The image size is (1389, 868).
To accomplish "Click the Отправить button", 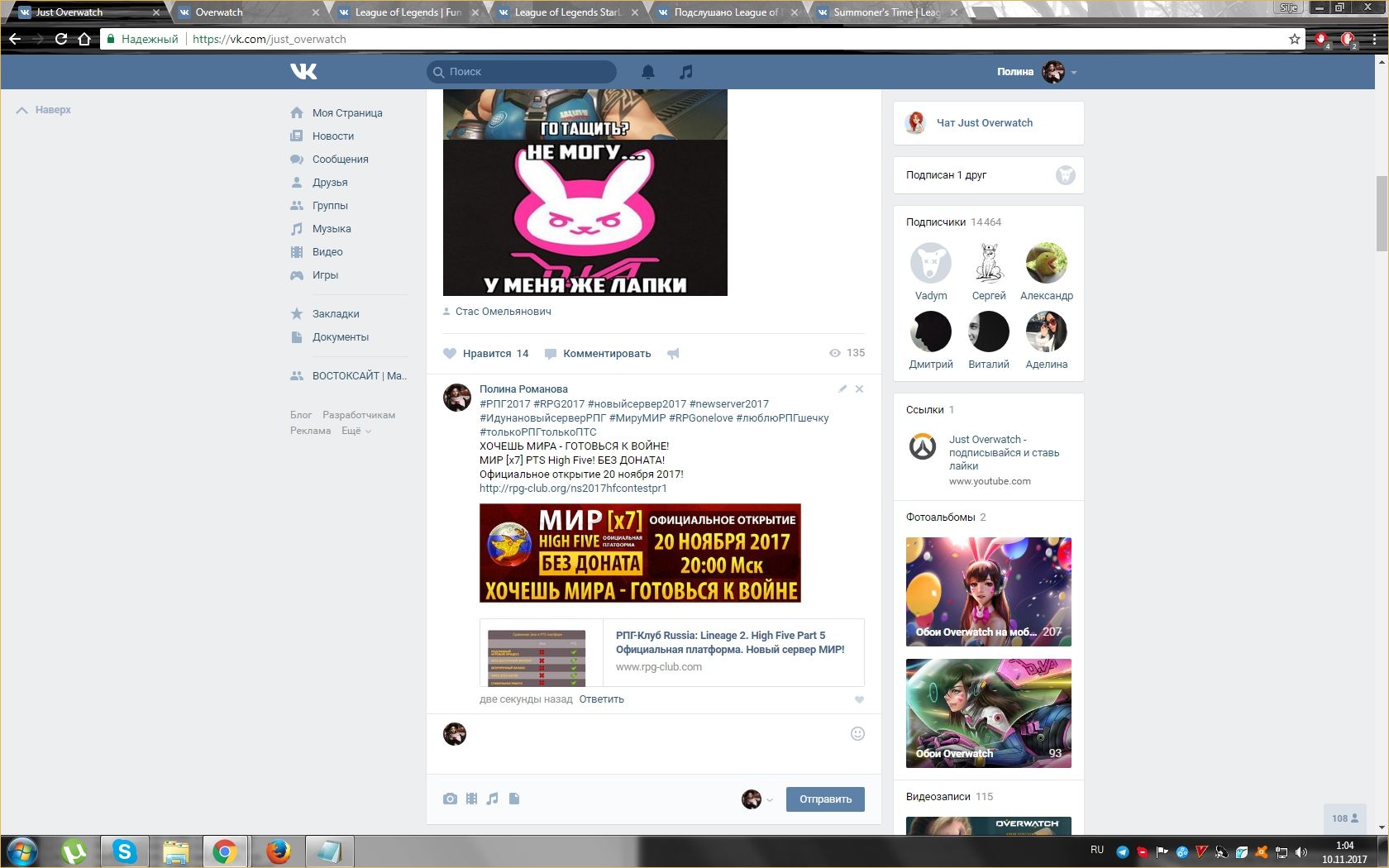I will (x=825, y=799).
